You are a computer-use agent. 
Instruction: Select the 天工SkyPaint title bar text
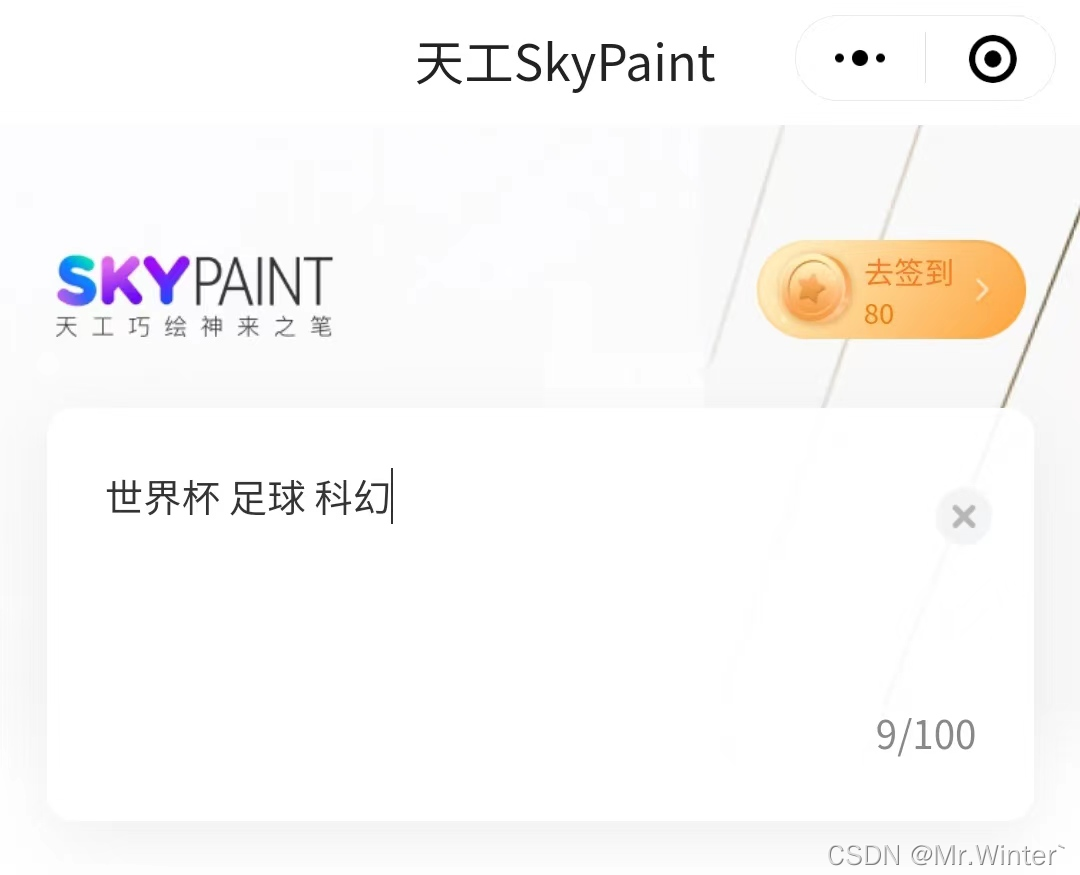(x=566, y=62)
